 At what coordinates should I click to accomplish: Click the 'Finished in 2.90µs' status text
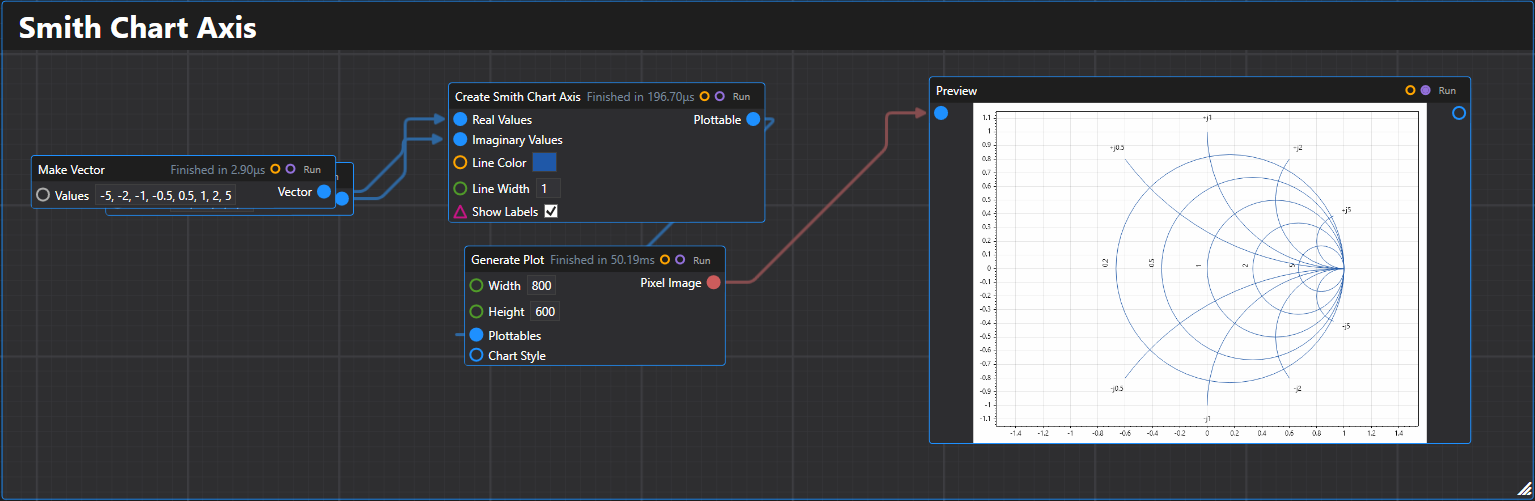[217, 170]
